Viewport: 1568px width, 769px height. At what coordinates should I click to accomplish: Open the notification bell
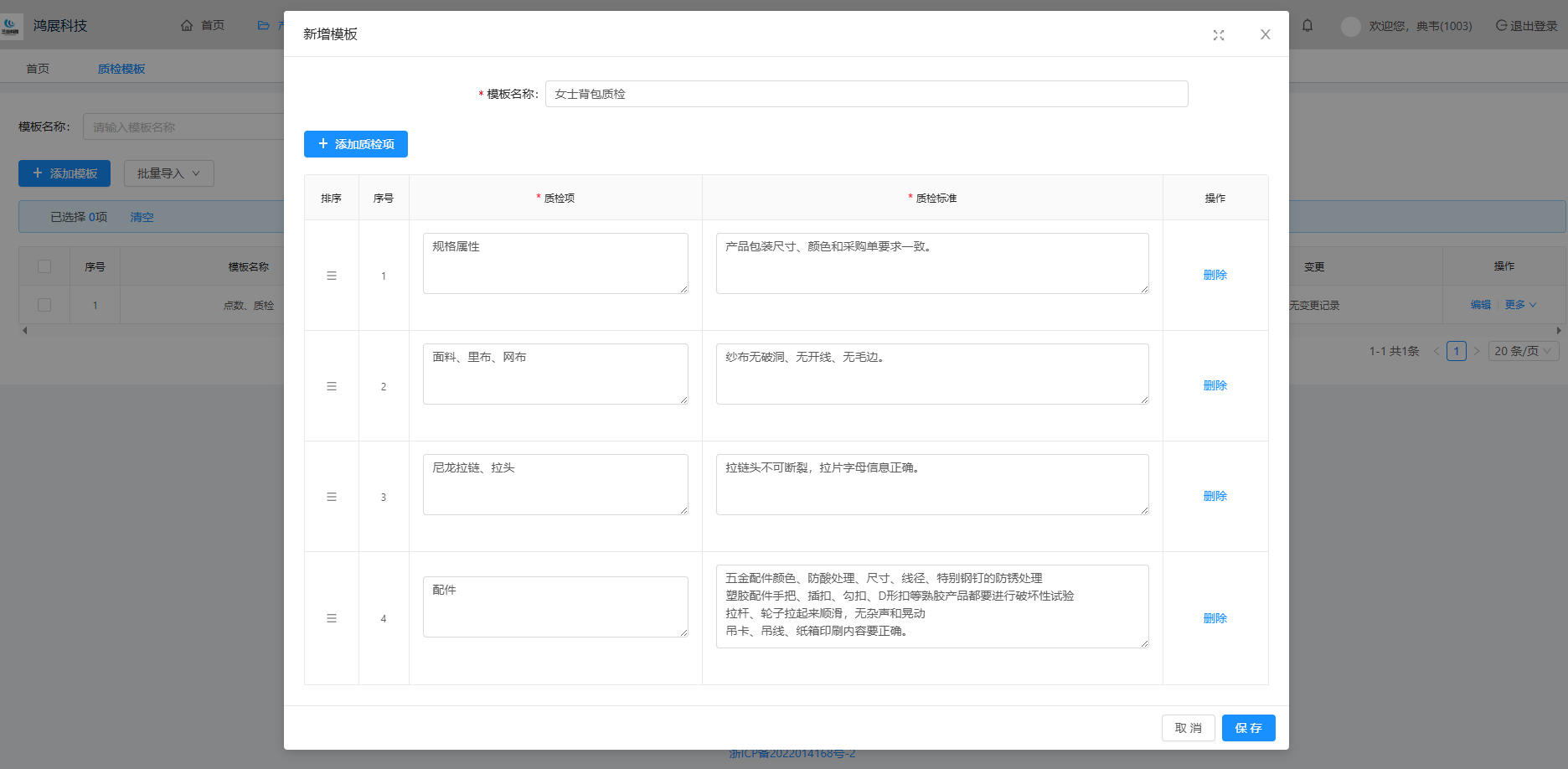pos(1308,26)
